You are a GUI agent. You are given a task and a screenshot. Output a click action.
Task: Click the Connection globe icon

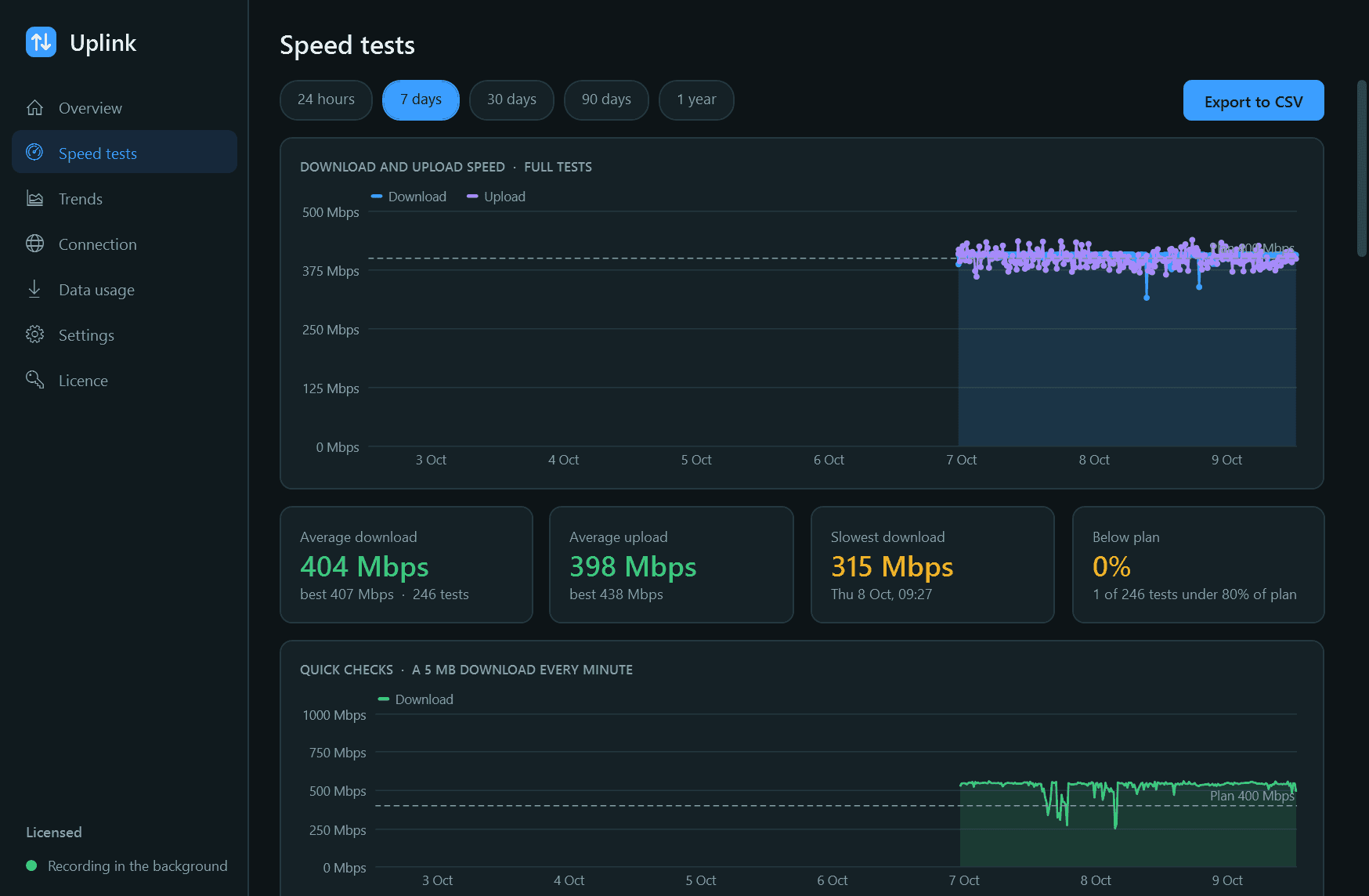tap(34, 244)
